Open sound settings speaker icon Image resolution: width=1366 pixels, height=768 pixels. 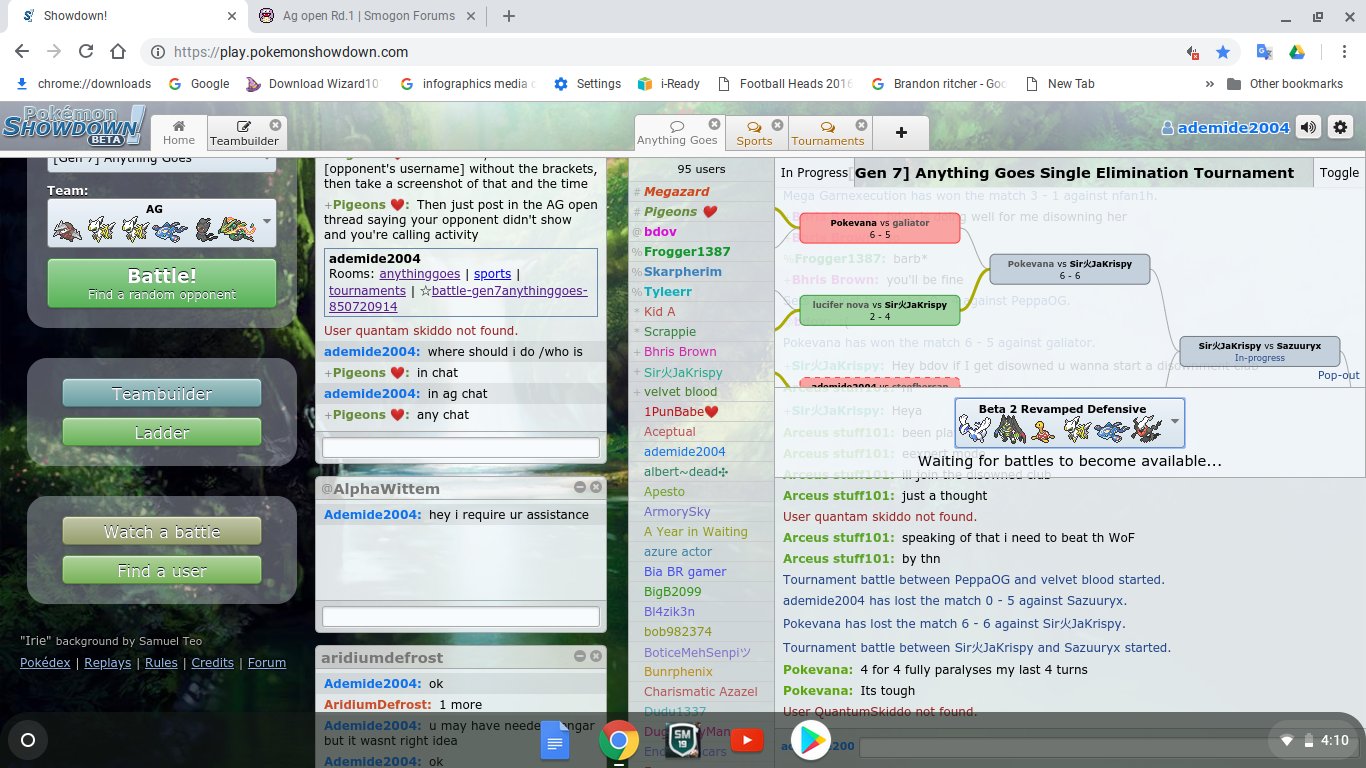1308,127
